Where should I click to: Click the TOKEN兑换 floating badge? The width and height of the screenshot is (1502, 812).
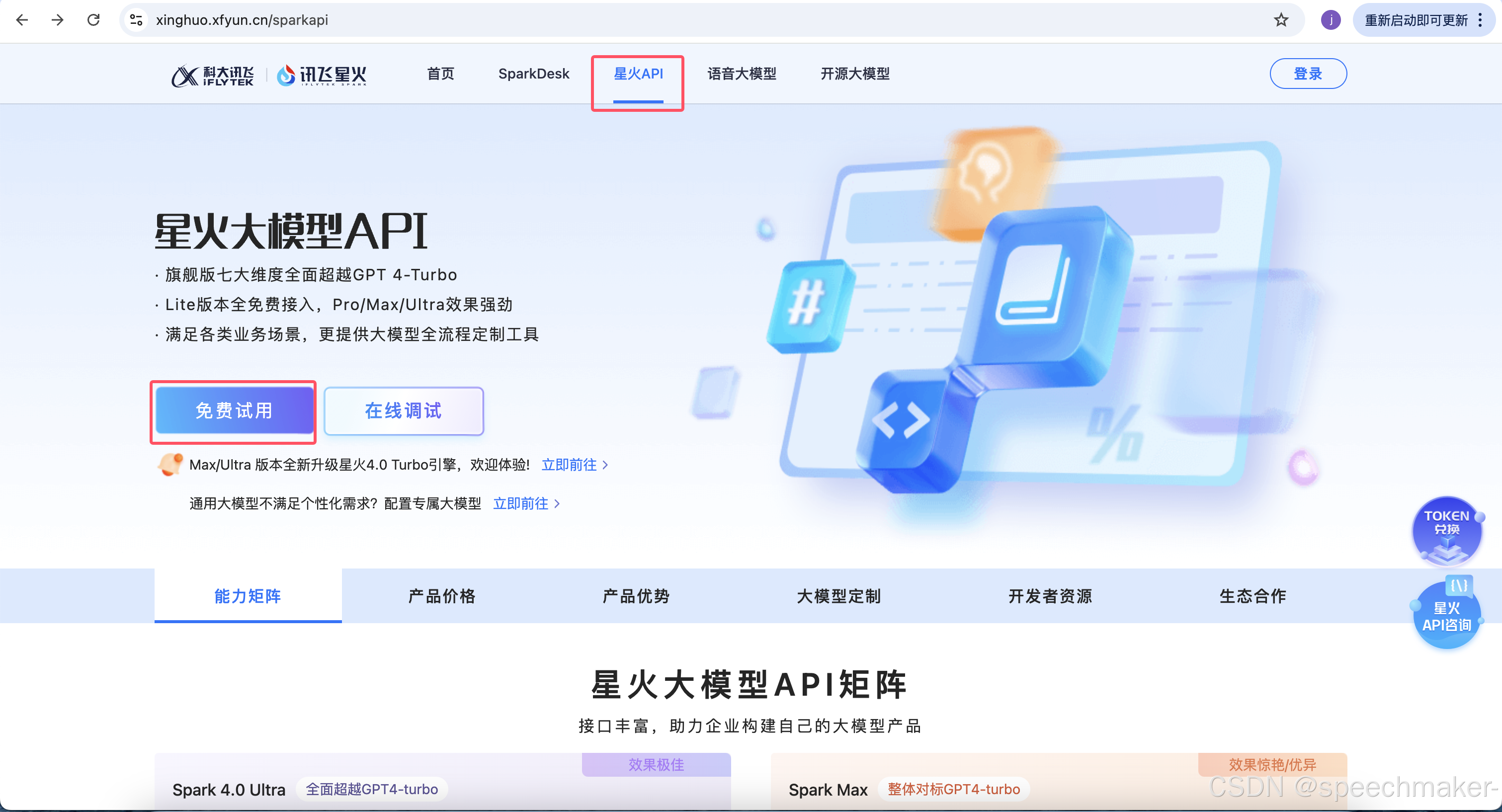(1447, 529)
